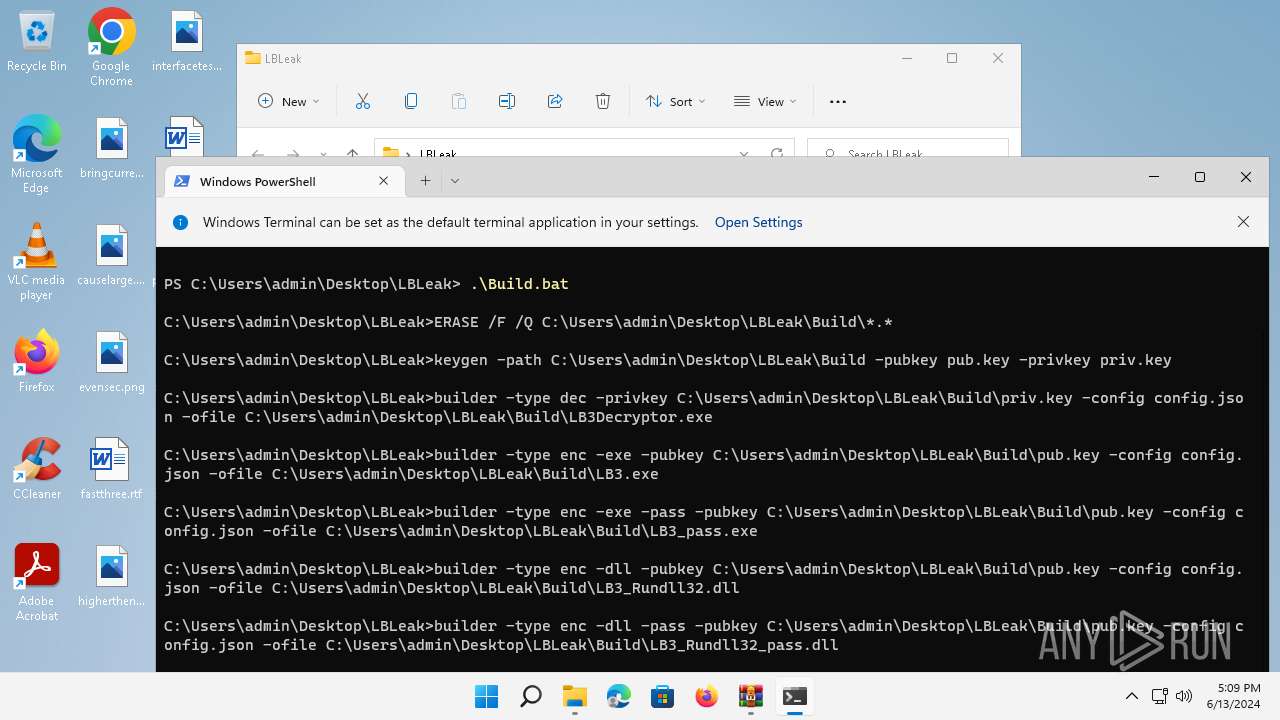Open the Windows Start menu
Viewport: 1280px width, 720px height.
[487, 696]
